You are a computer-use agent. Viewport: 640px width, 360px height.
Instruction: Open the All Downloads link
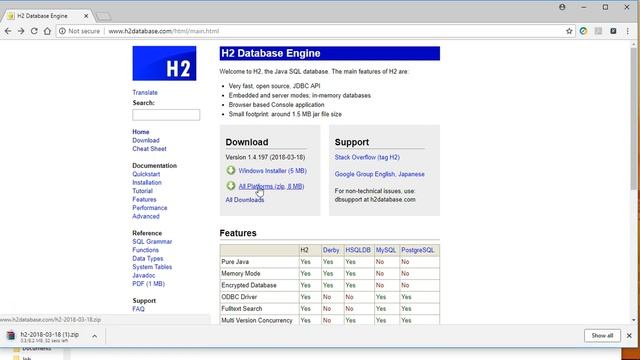pyautogui.click(x=245, y=200)
